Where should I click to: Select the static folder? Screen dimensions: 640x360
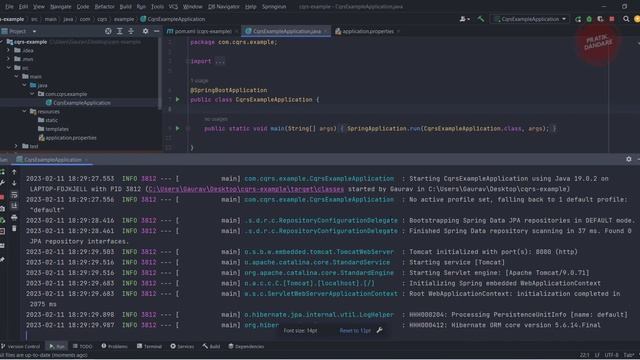point(48,120)
